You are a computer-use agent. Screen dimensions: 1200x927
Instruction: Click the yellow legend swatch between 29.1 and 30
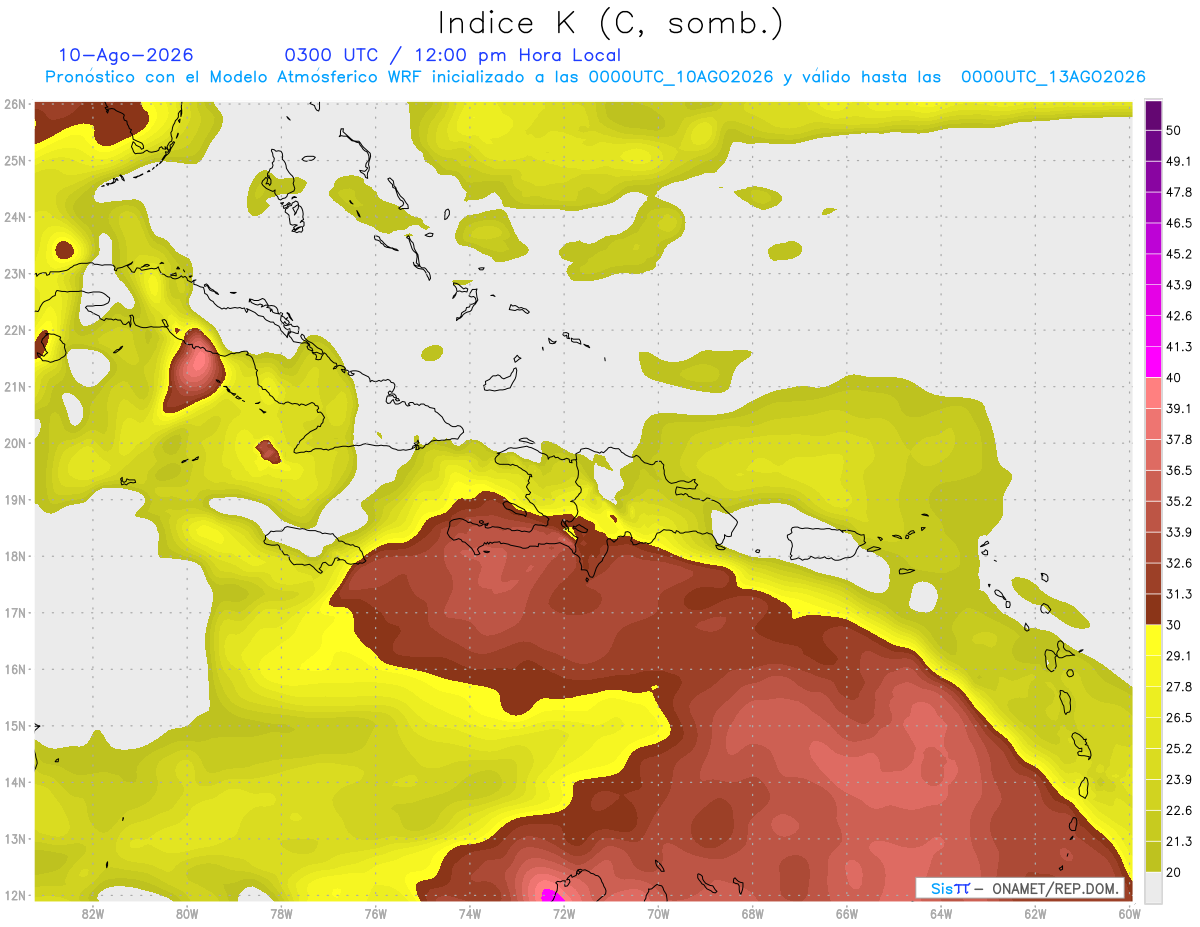coord(1153,640)
